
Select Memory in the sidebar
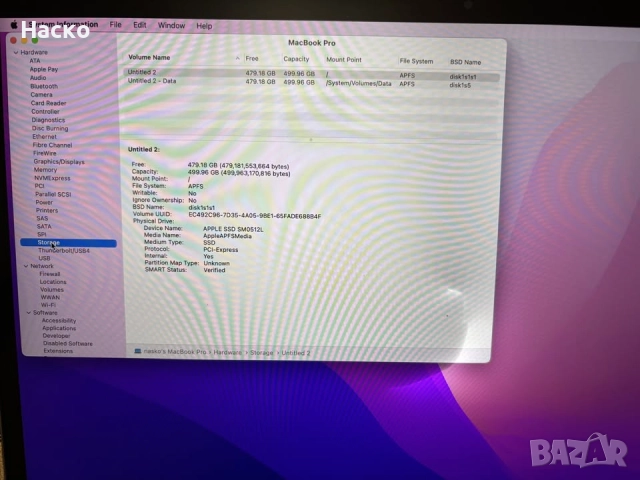coord(45,170)
